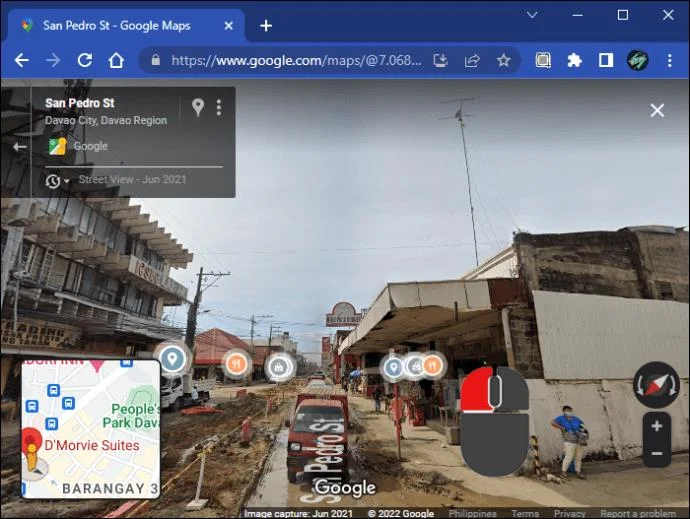The image size is (690, 519).
Task: Open a new tab with the plus button
Action: 266,26
